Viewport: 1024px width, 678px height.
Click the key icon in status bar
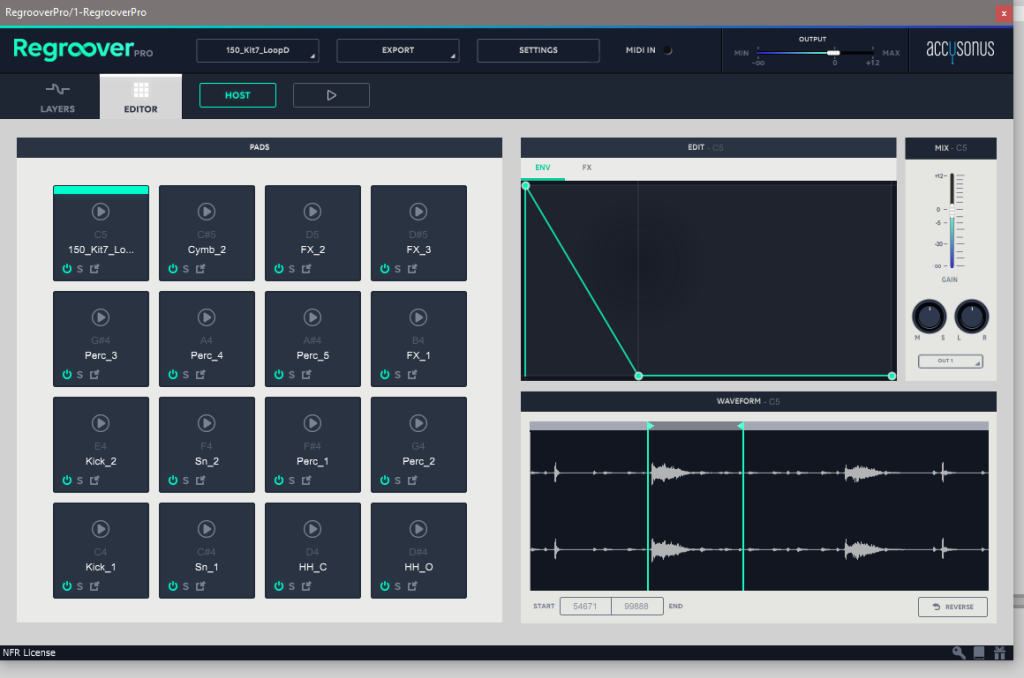(x=958, y=653)
